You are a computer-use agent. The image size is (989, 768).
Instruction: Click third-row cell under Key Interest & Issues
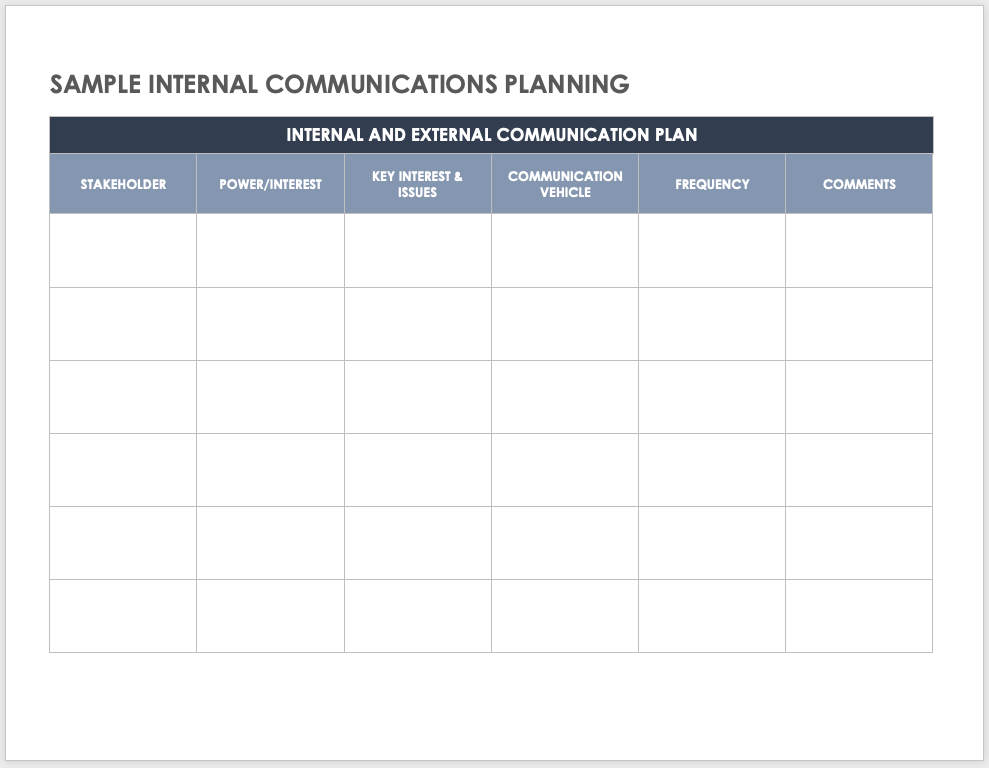click(417, 397)
